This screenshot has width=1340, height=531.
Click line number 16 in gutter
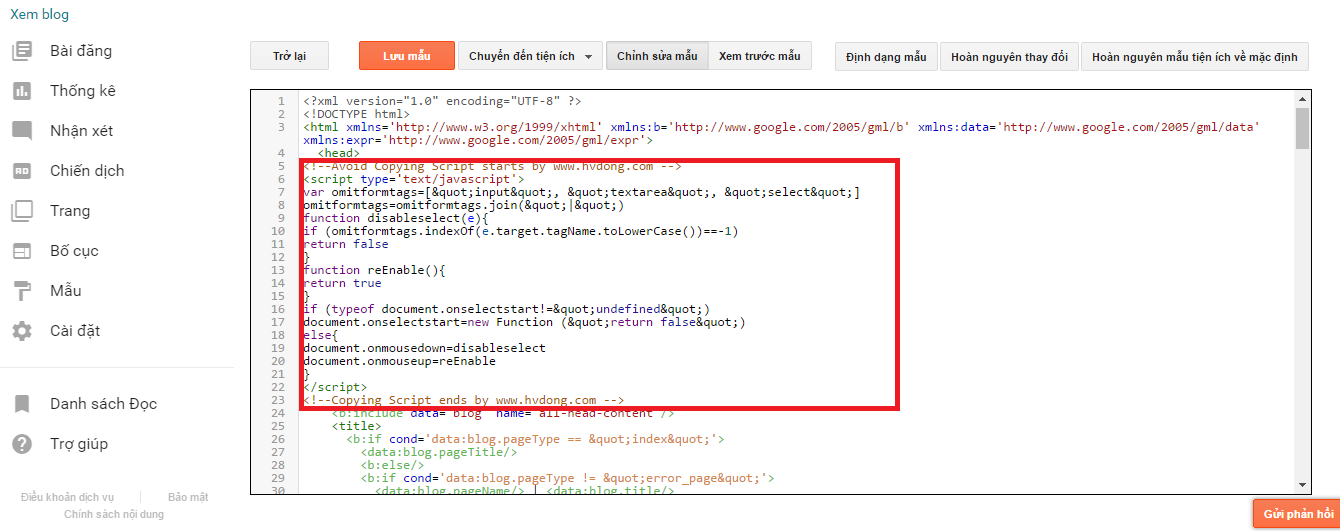(x=278, y=309)
